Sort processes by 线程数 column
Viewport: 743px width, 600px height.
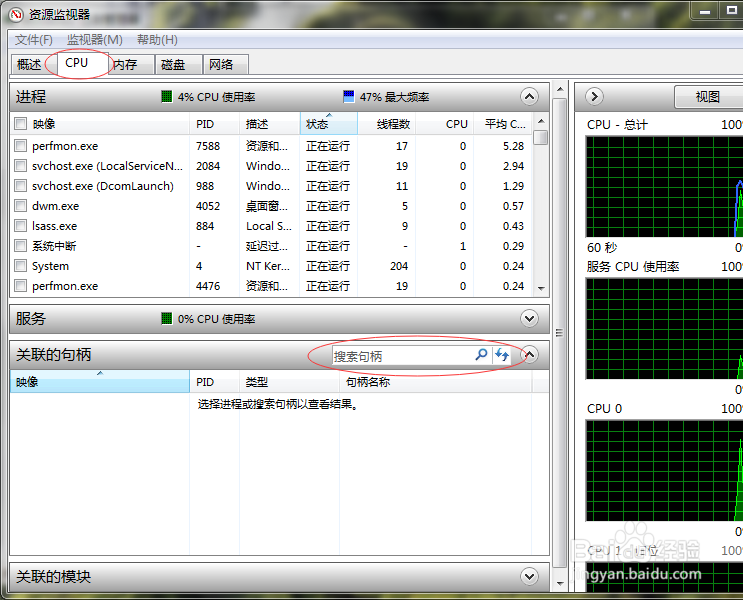point(387,124)
